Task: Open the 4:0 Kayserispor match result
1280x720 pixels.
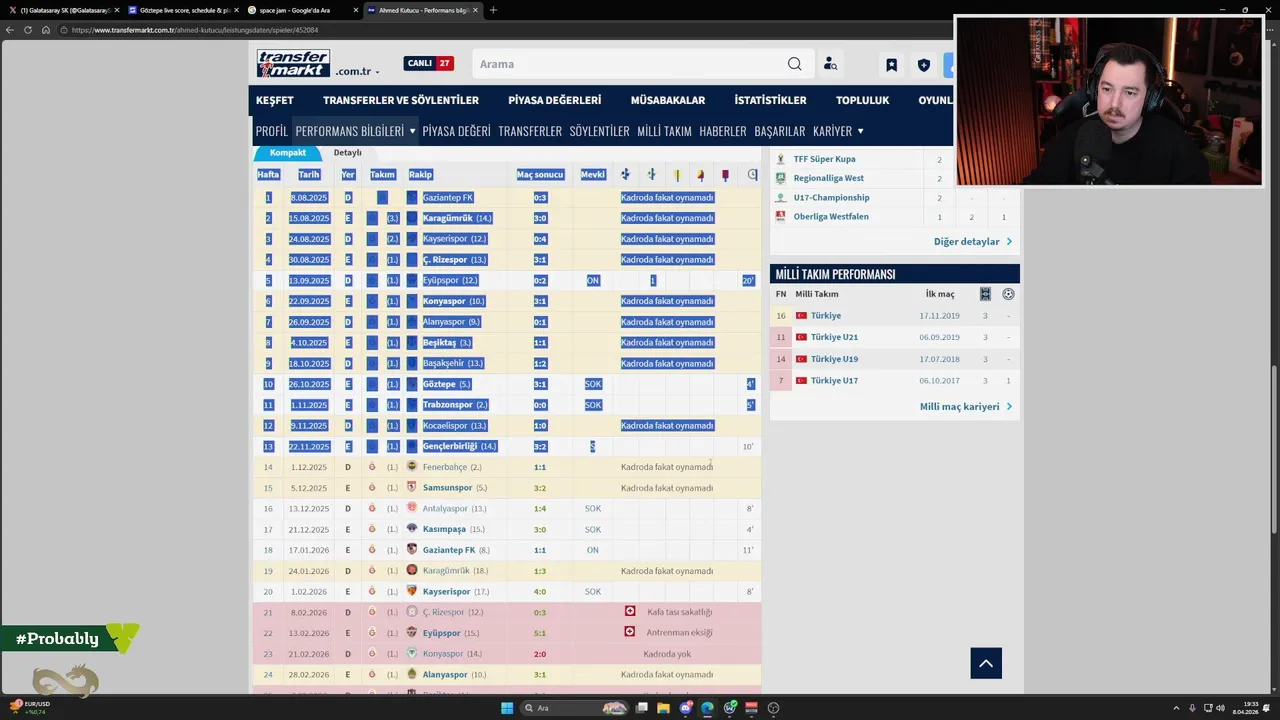Action: (540, 591)
